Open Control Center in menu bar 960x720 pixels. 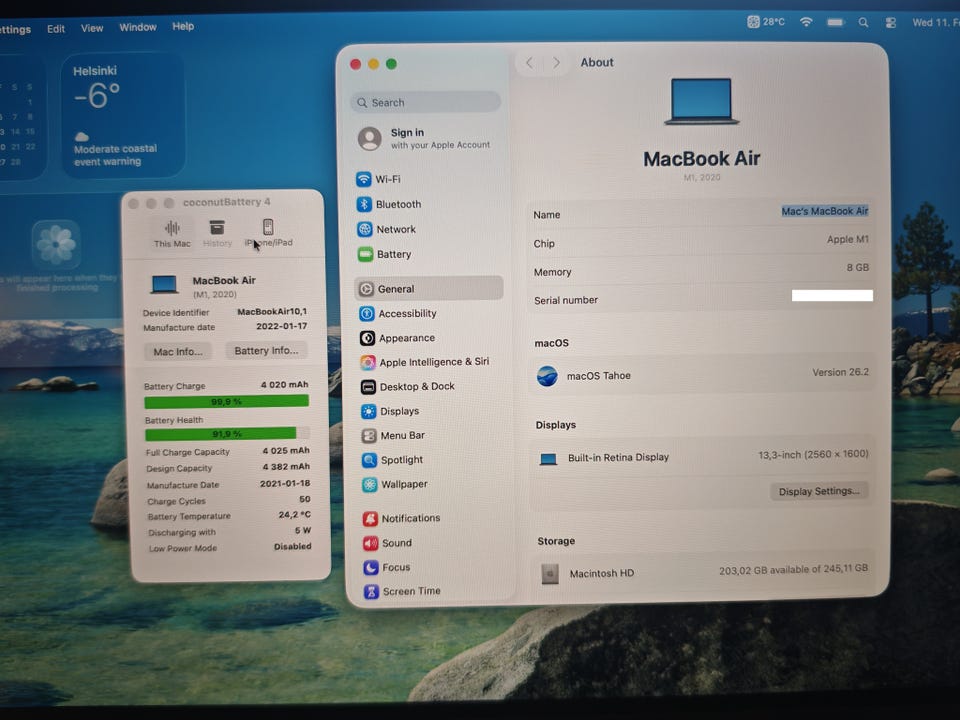[x=891, y=23]
